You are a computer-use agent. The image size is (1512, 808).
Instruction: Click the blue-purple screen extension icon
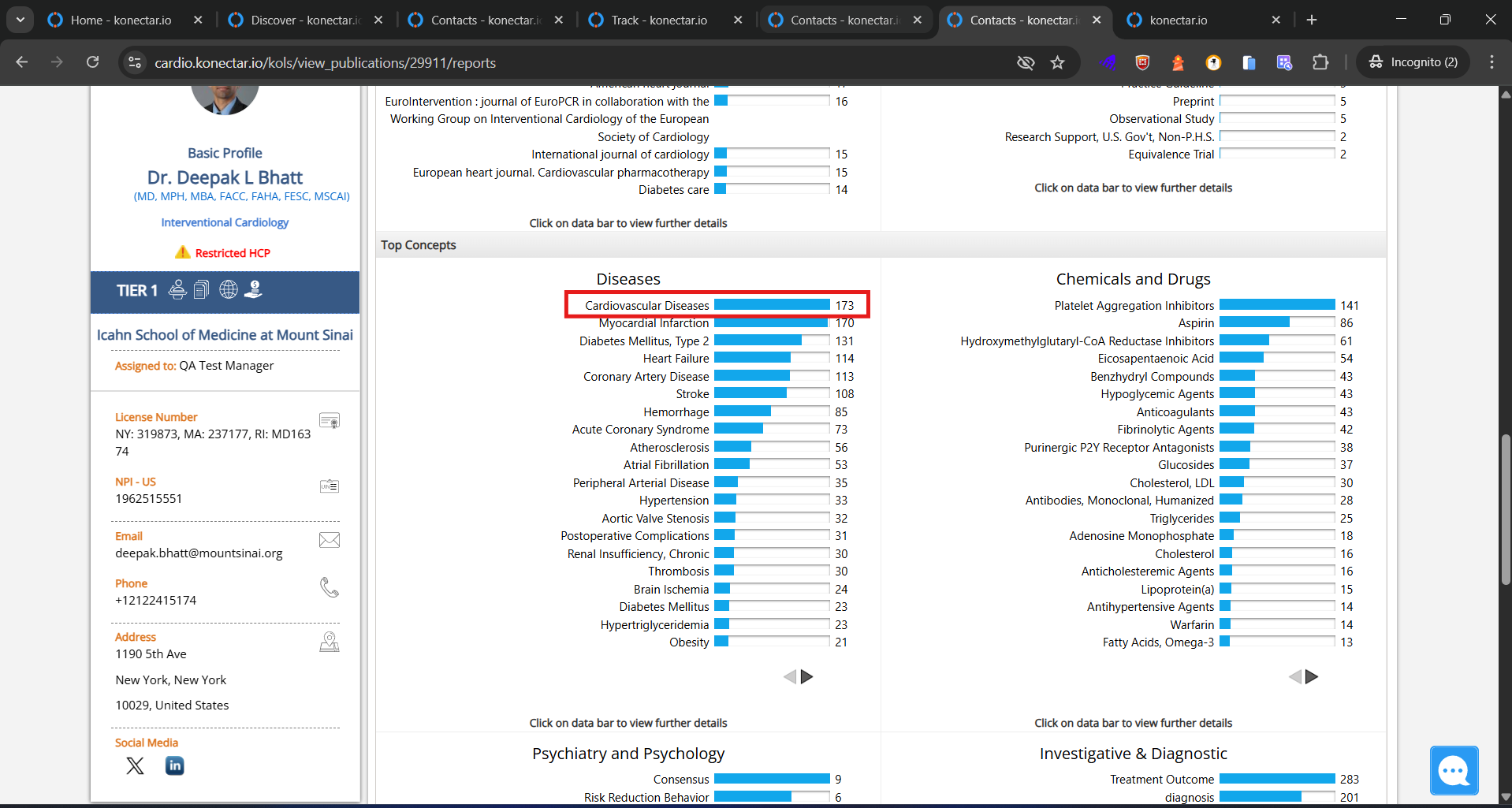(1284, 62)
